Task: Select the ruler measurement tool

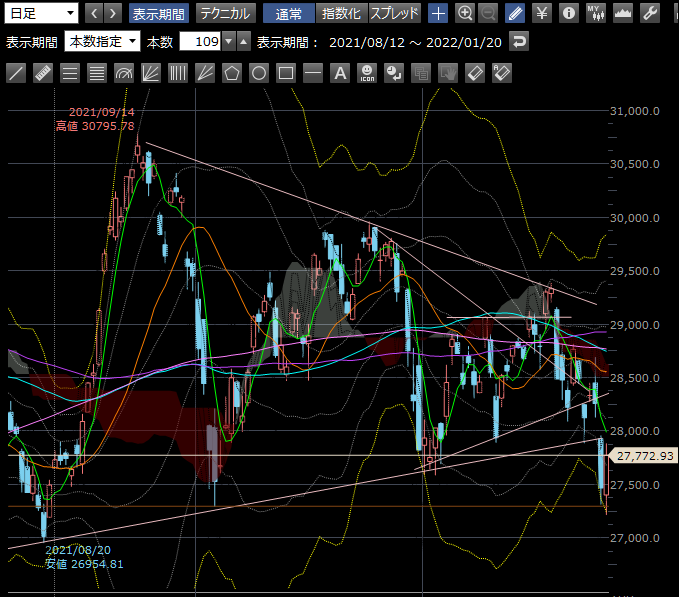Action: (43, 73)
